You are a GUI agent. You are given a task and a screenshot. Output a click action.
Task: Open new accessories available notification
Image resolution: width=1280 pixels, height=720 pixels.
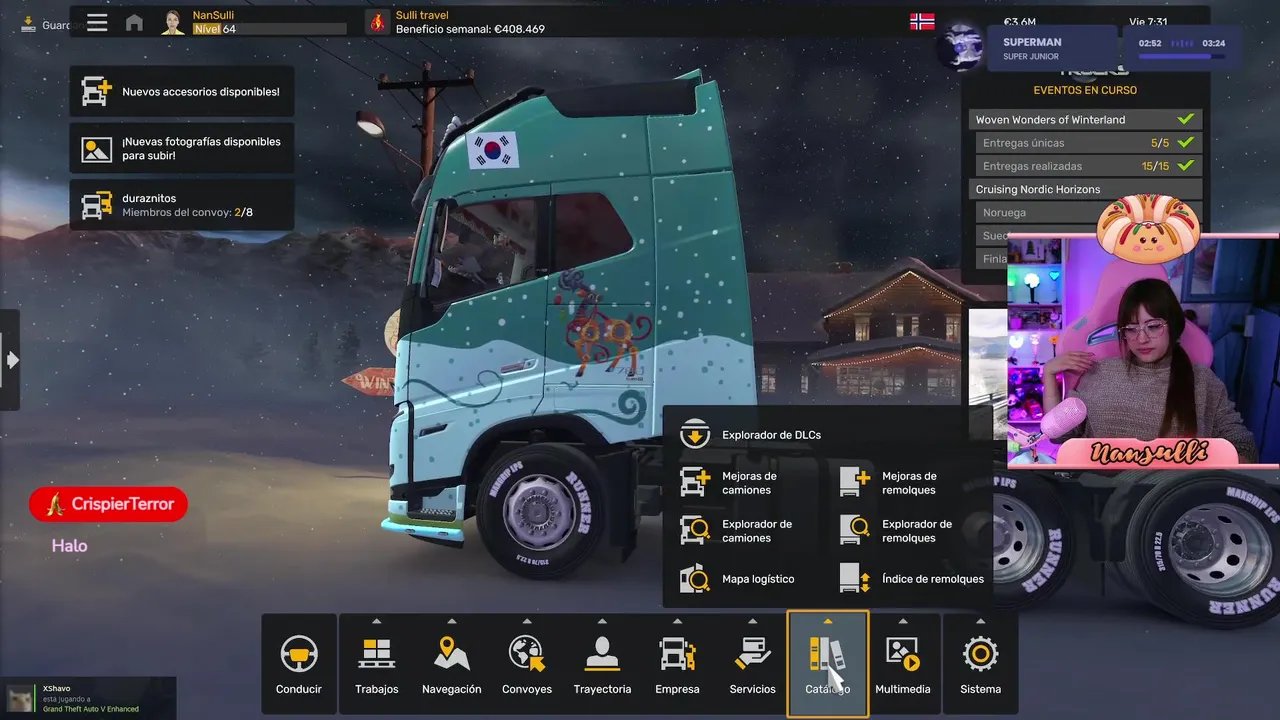point(182,91)
